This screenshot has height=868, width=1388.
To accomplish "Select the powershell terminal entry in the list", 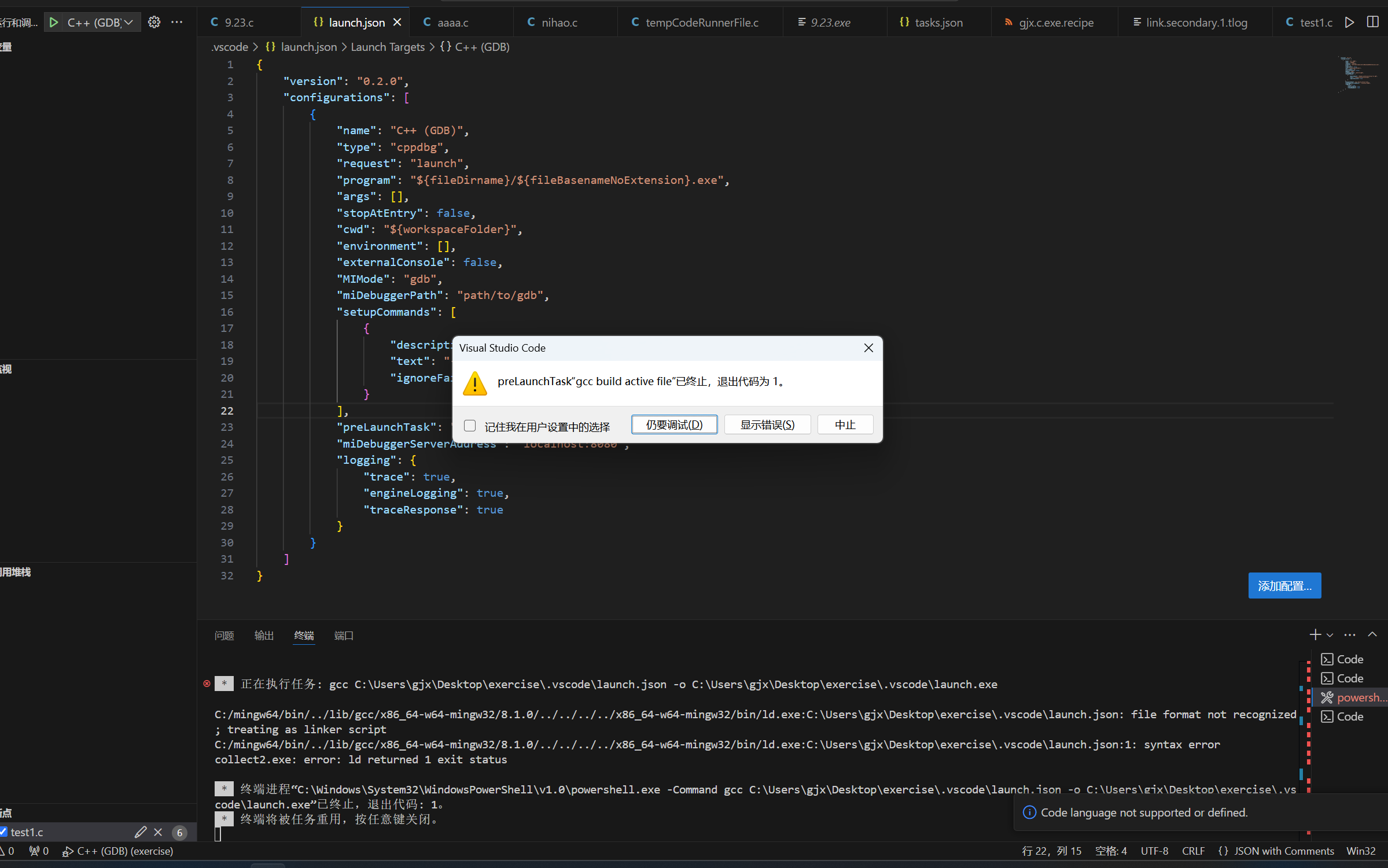I will pos(1354,697).
